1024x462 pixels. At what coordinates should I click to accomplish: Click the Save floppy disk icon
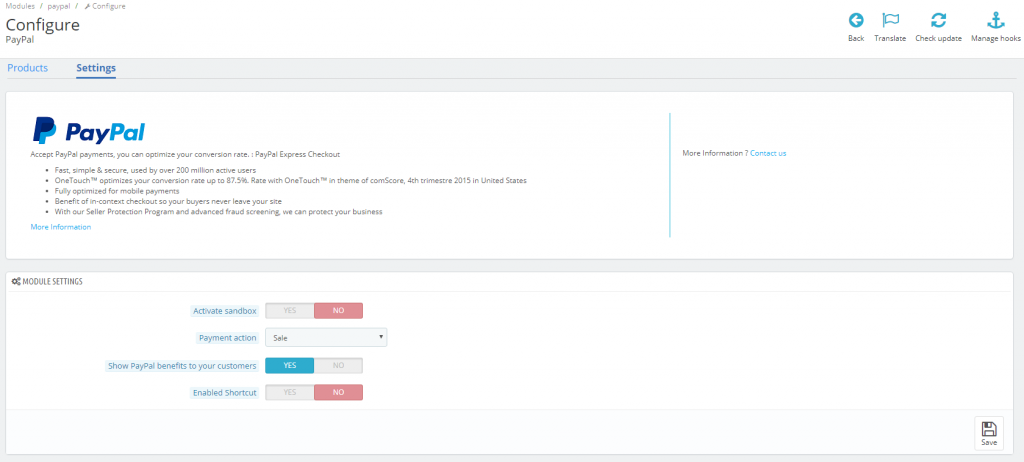click(x=988, y=428)
